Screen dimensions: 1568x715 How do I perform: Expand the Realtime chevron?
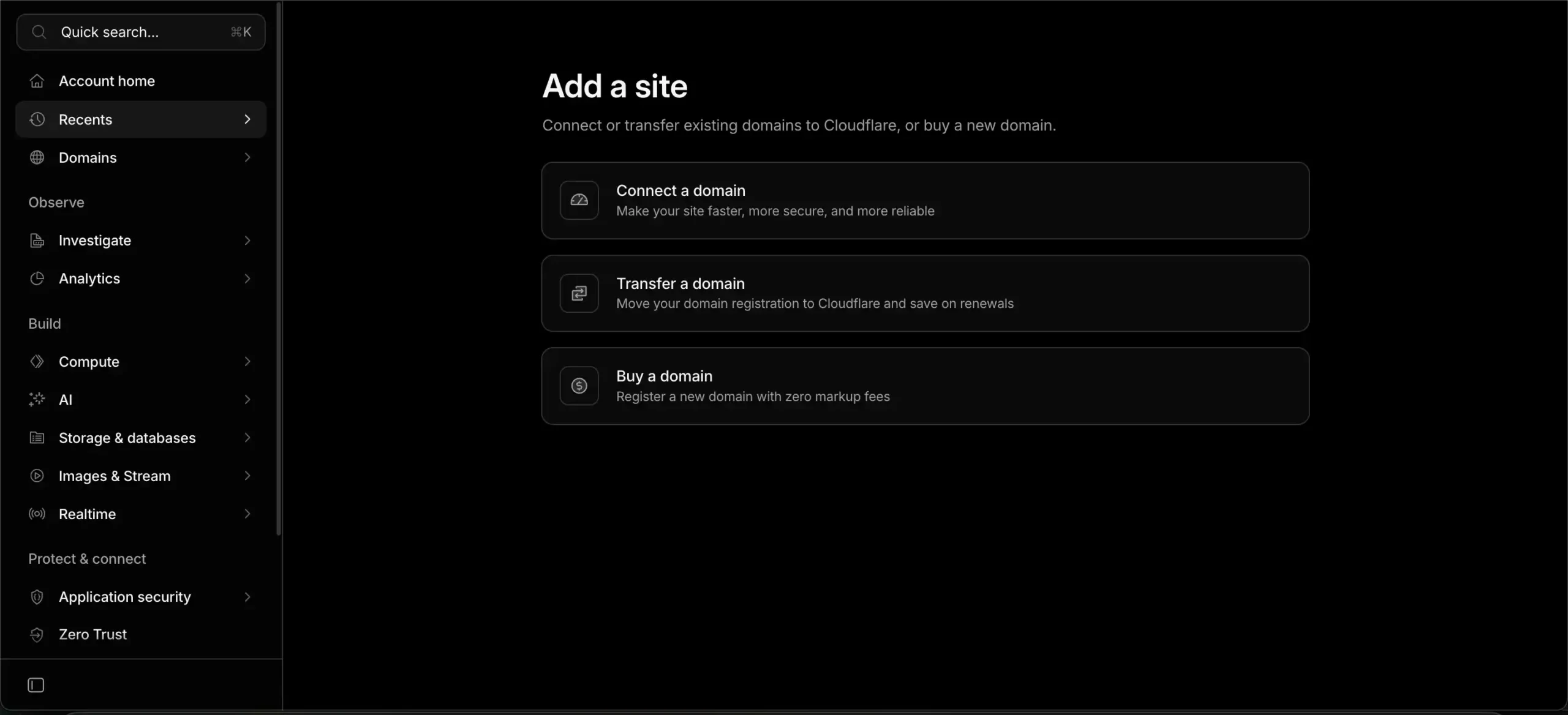tap(247, 514)
